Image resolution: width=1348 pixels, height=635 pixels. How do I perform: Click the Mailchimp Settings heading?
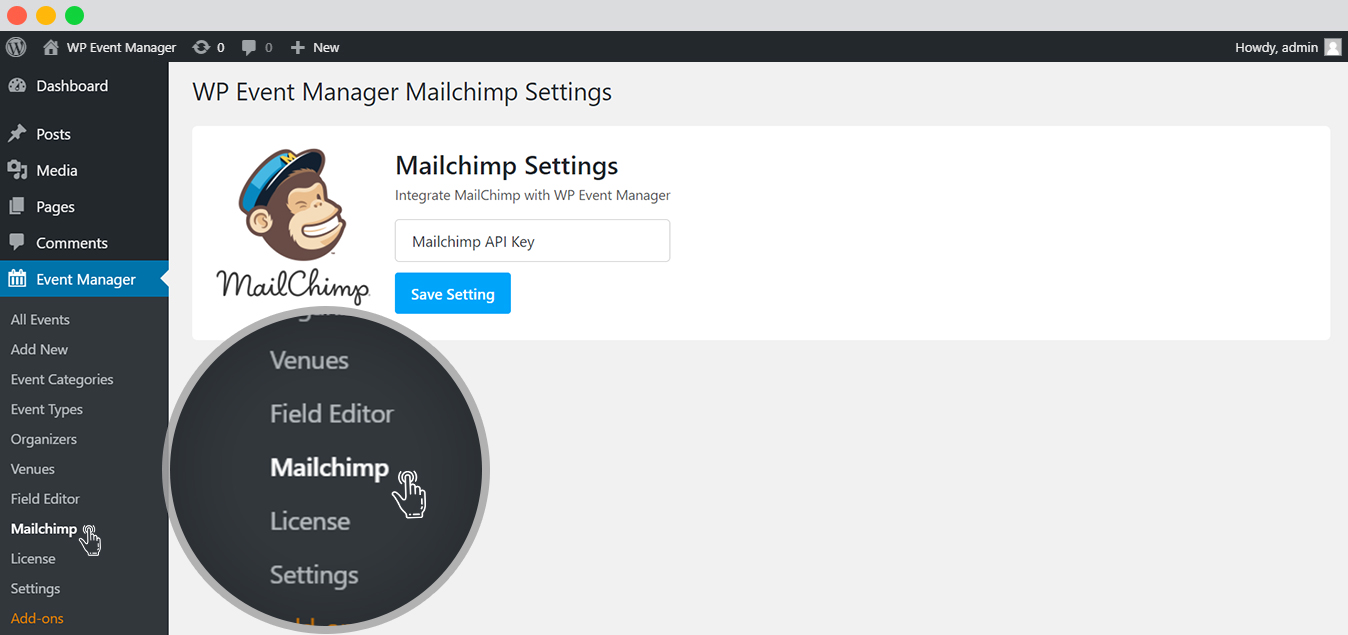pyautogui.click(x=507, y=165)
